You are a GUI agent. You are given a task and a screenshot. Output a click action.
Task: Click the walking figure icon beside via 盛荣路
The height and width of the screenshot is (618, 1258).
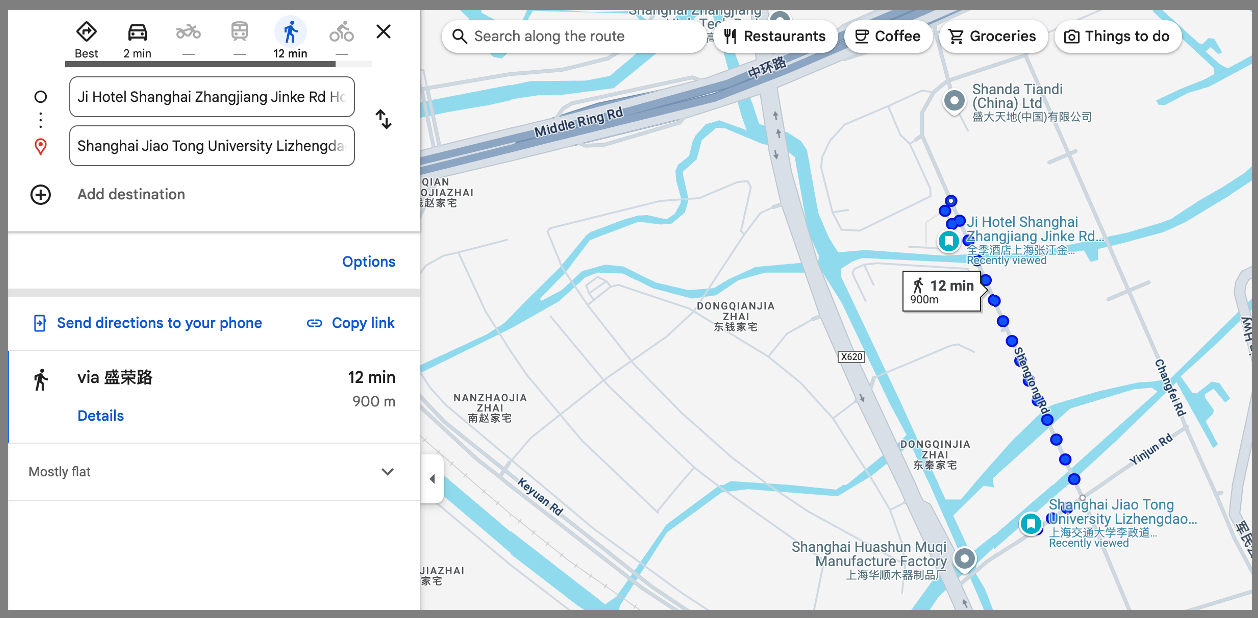pos(41,379)
